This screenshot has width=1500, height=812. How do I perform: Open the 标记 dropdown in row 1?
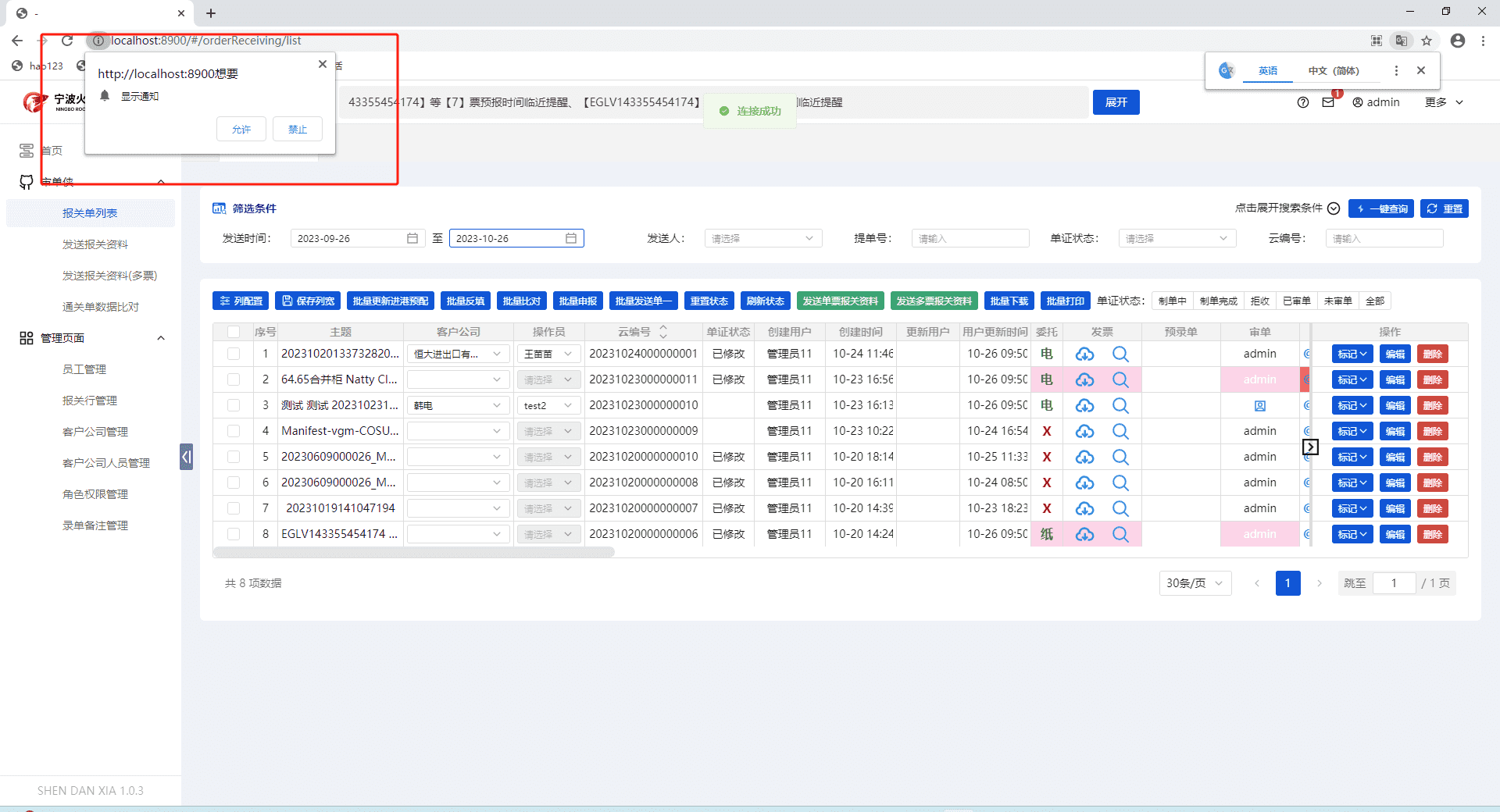pos(1352,354)
